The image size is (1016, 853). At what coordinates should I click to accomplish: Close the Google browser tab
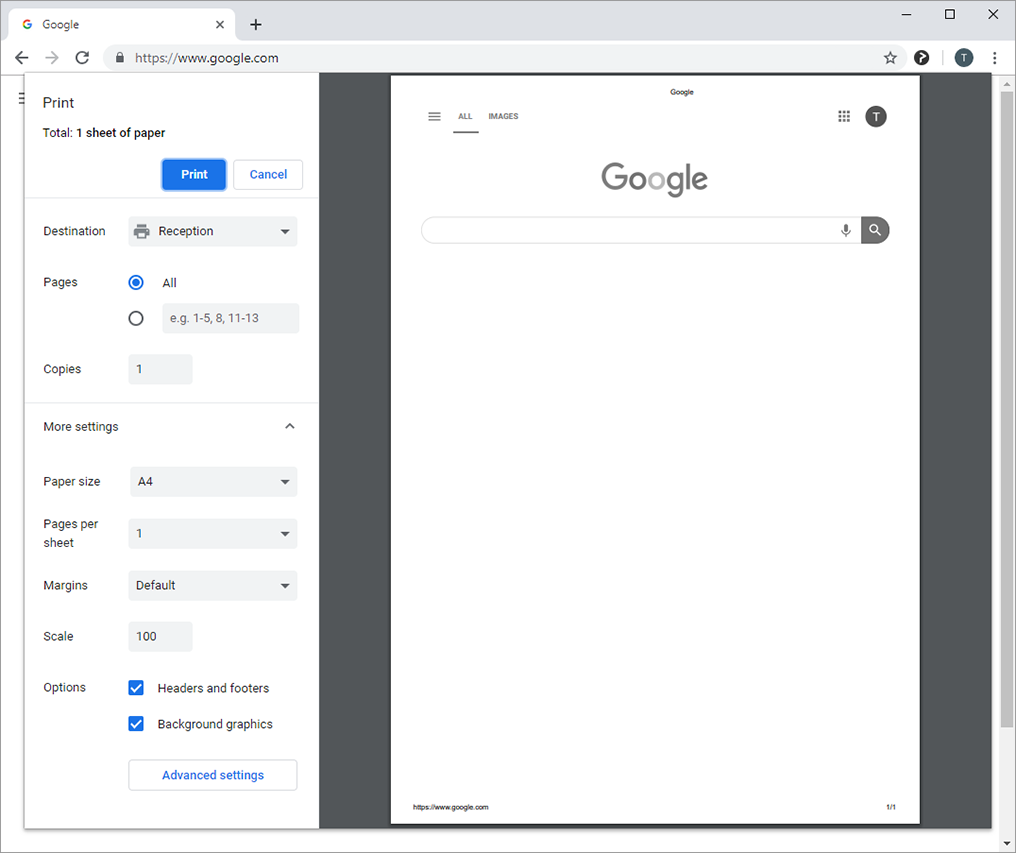pos(220,24)
